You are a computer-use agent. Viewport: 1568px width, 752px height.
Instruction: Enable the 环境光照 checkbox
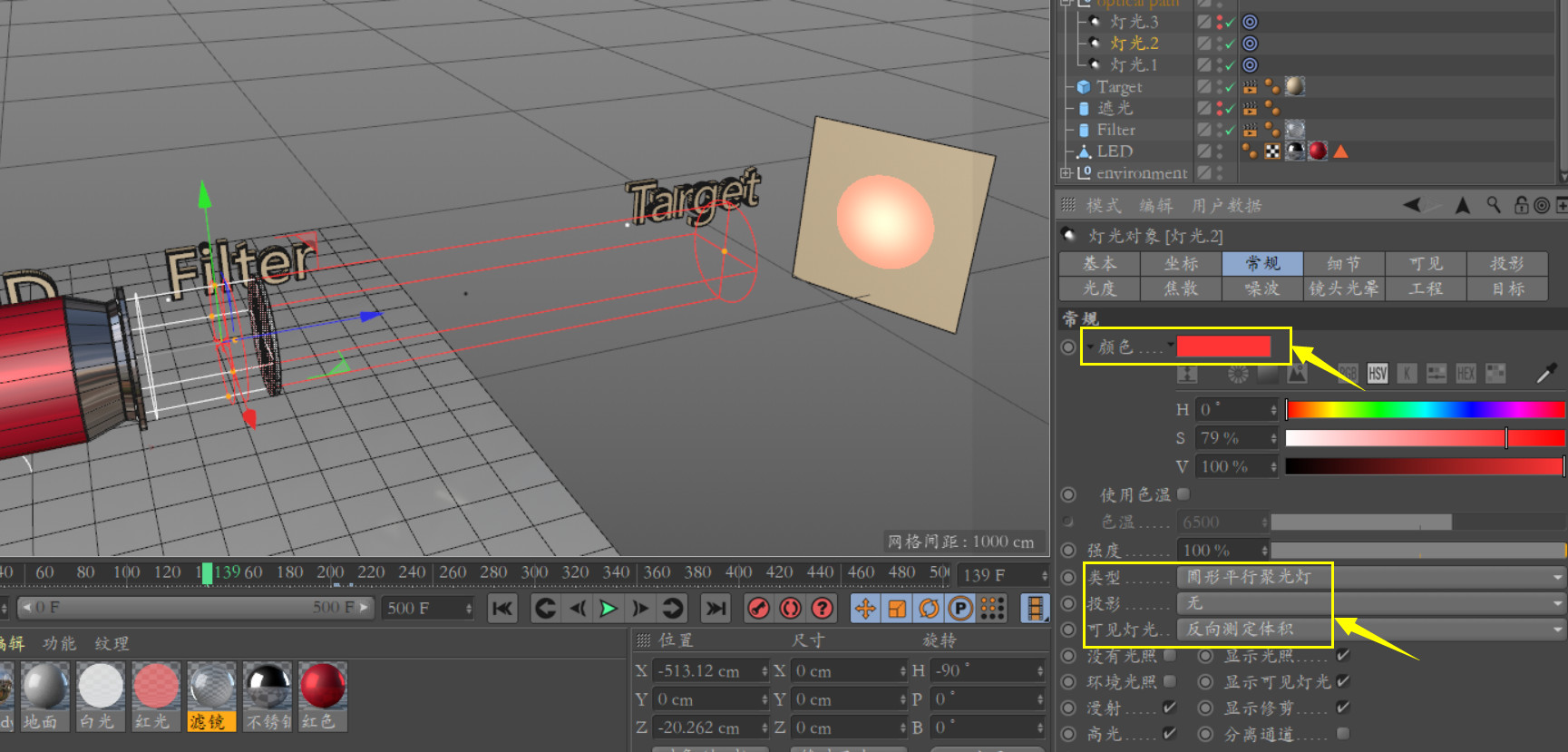(x=1170, y=681)
